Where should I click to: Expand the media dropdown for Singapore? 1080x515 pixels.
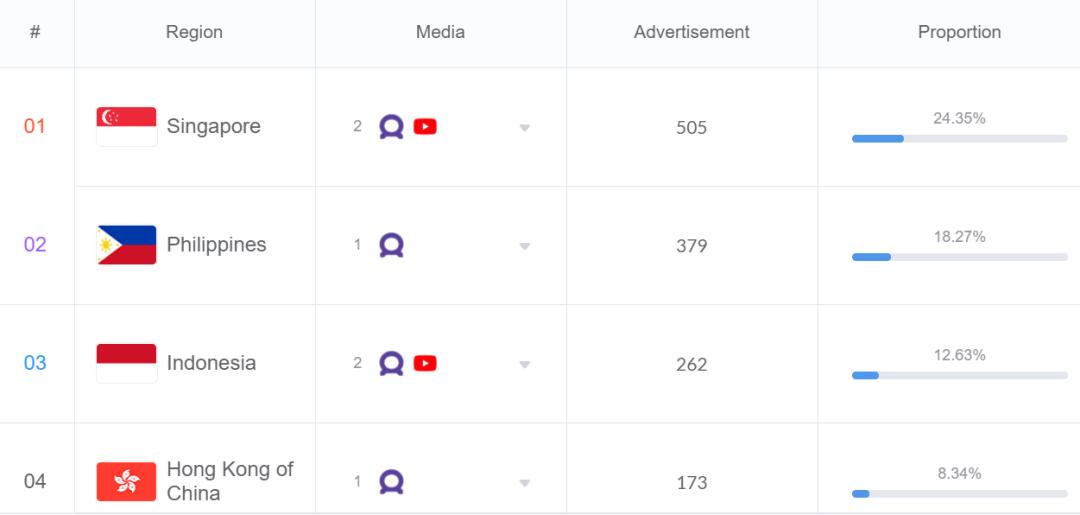click(x=525, y=128)
